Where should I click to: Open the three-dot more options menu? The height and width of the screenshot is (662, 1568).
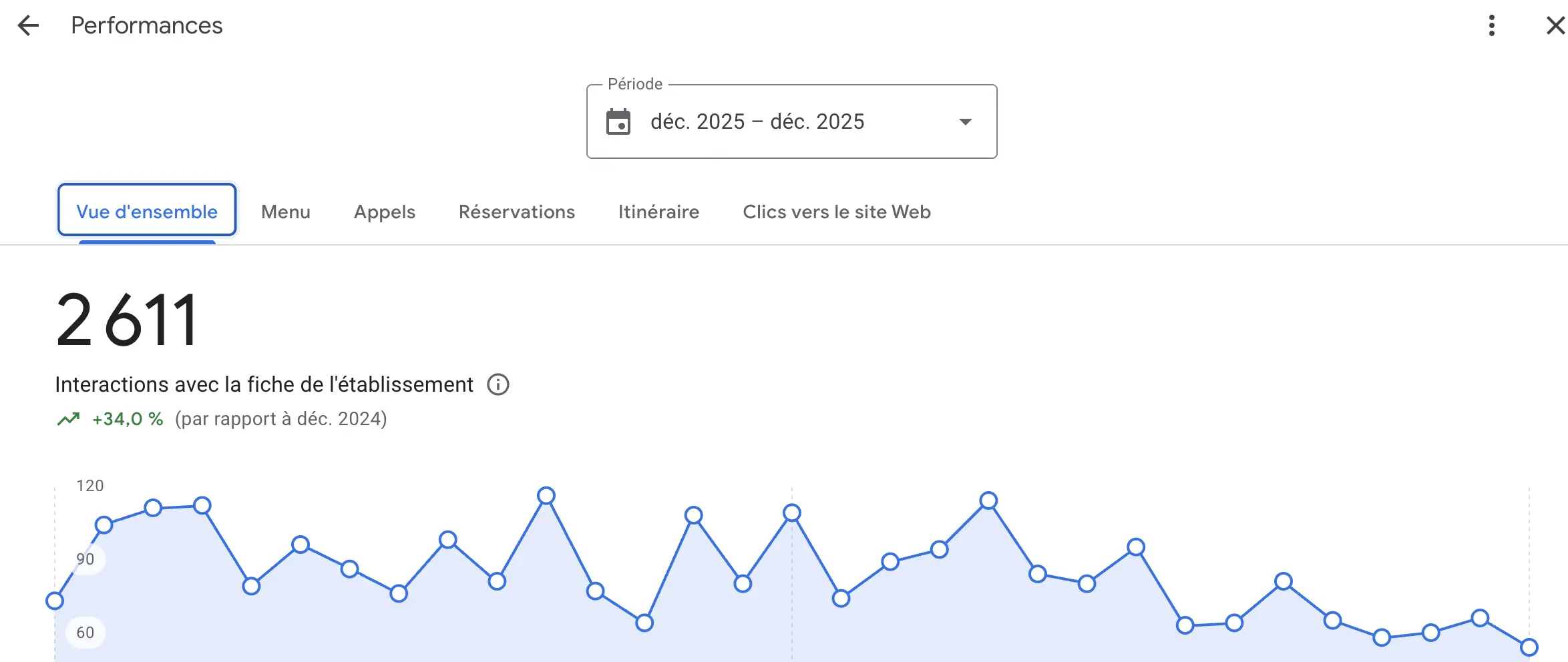(1491, 26)
